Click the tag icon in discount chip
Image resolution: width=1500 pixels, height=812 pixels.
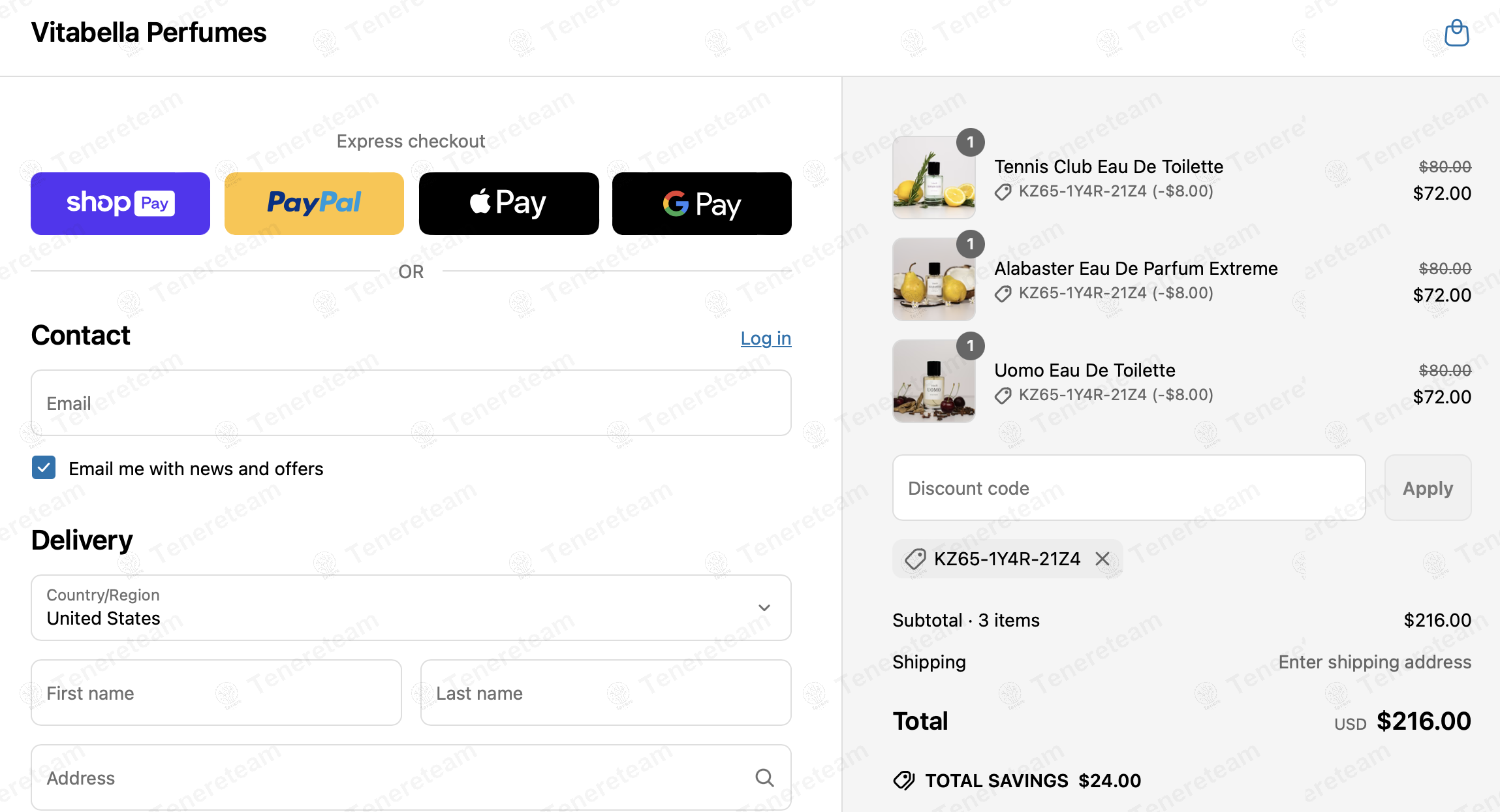click(915, 559)
